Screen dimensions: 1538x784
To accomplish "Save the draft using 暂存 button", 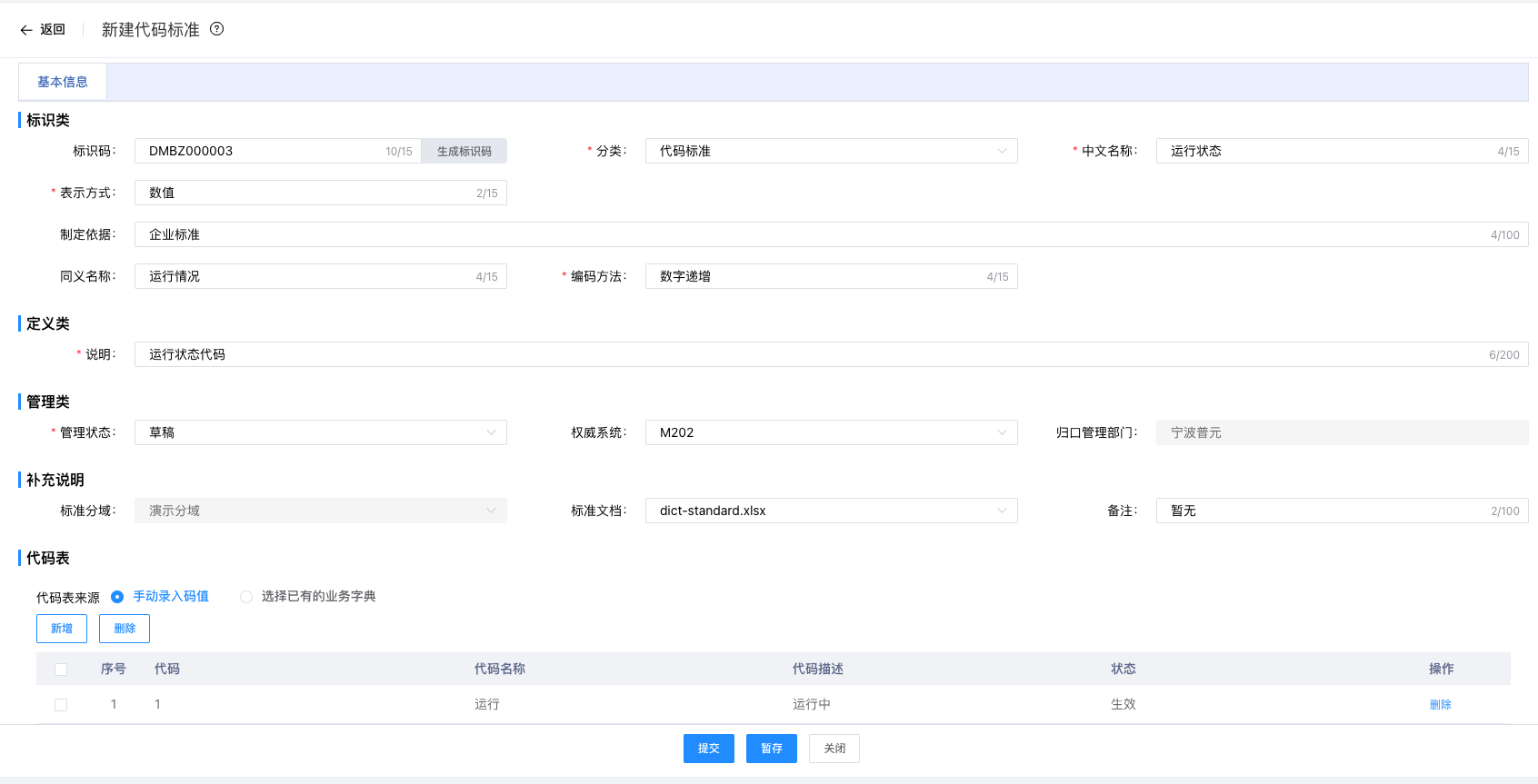I will (x=771, y=749).
